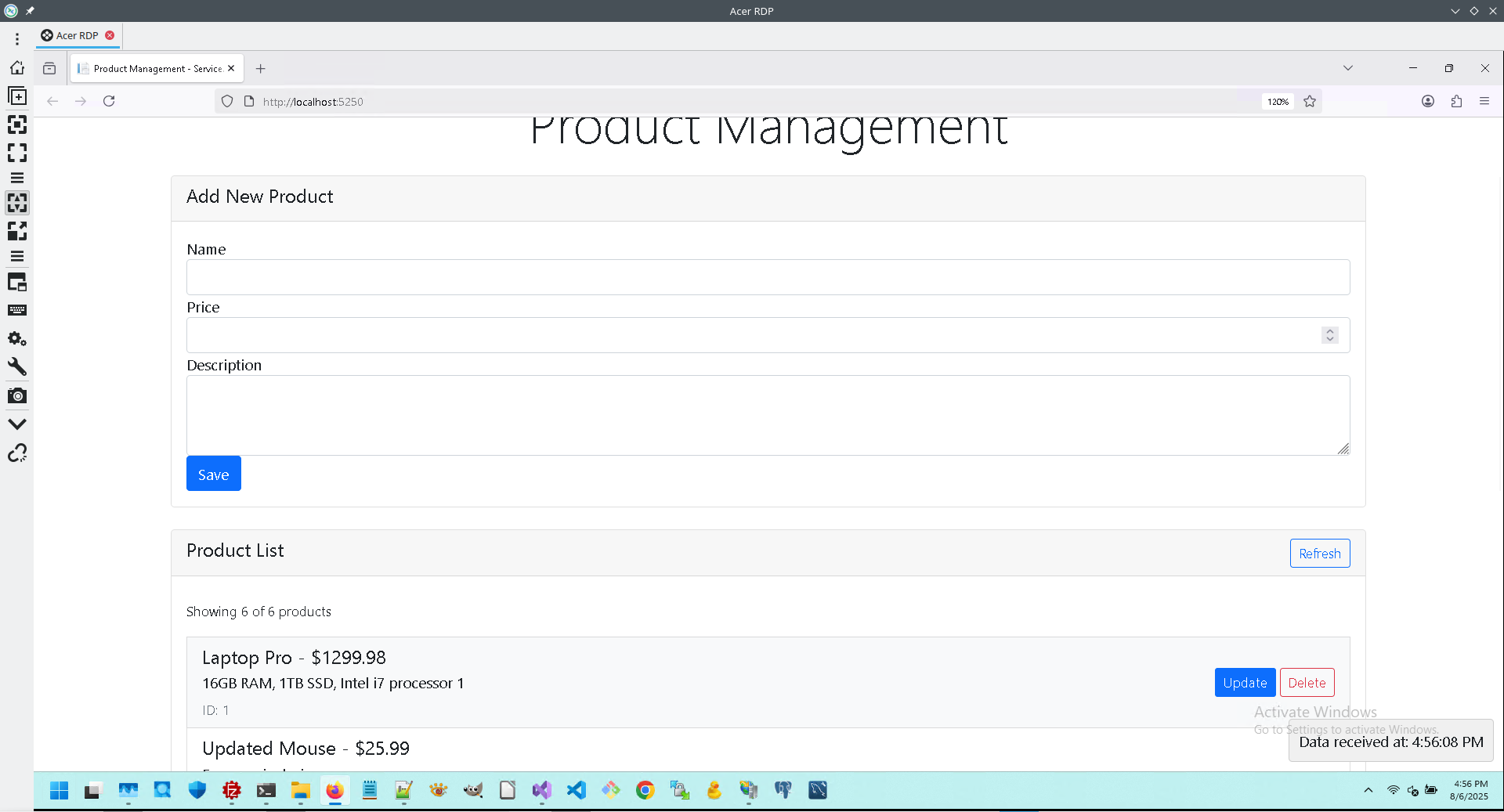Open Firefox account icon
Image resolution: width=1504 pixels, height=812 pixels.
(x=1428, y=101)
